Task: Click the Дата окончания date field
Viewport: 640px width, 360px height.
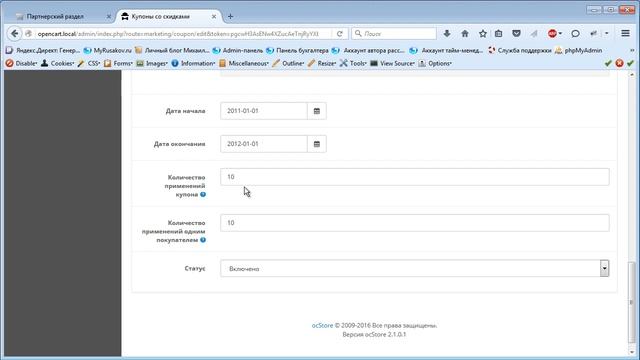Action: 264,144
